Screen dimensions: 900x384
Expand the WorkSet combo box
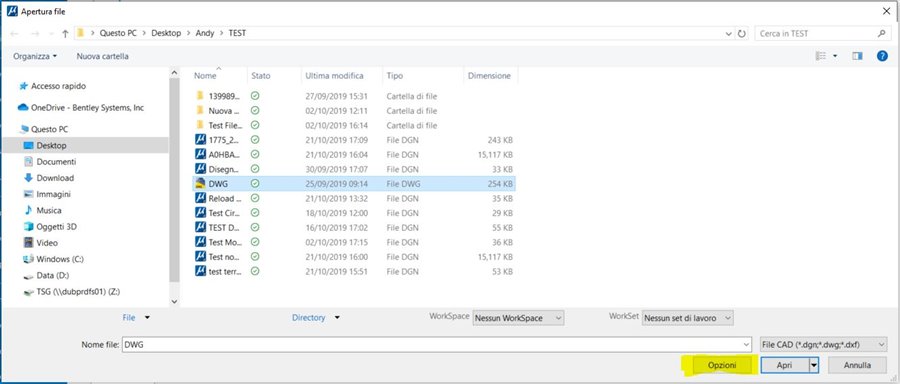click(x=688, y=318)
